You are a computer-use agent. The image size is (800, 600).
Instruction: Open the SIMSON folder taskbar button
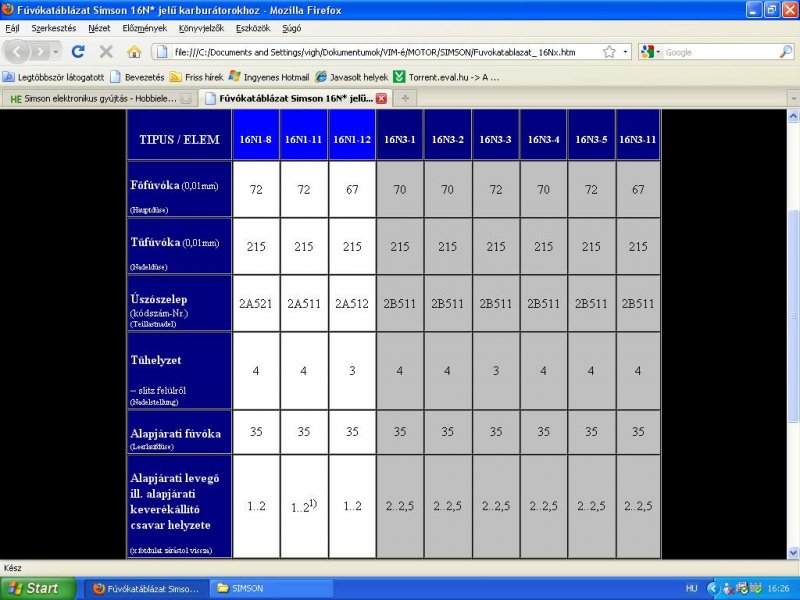(272, 588)
